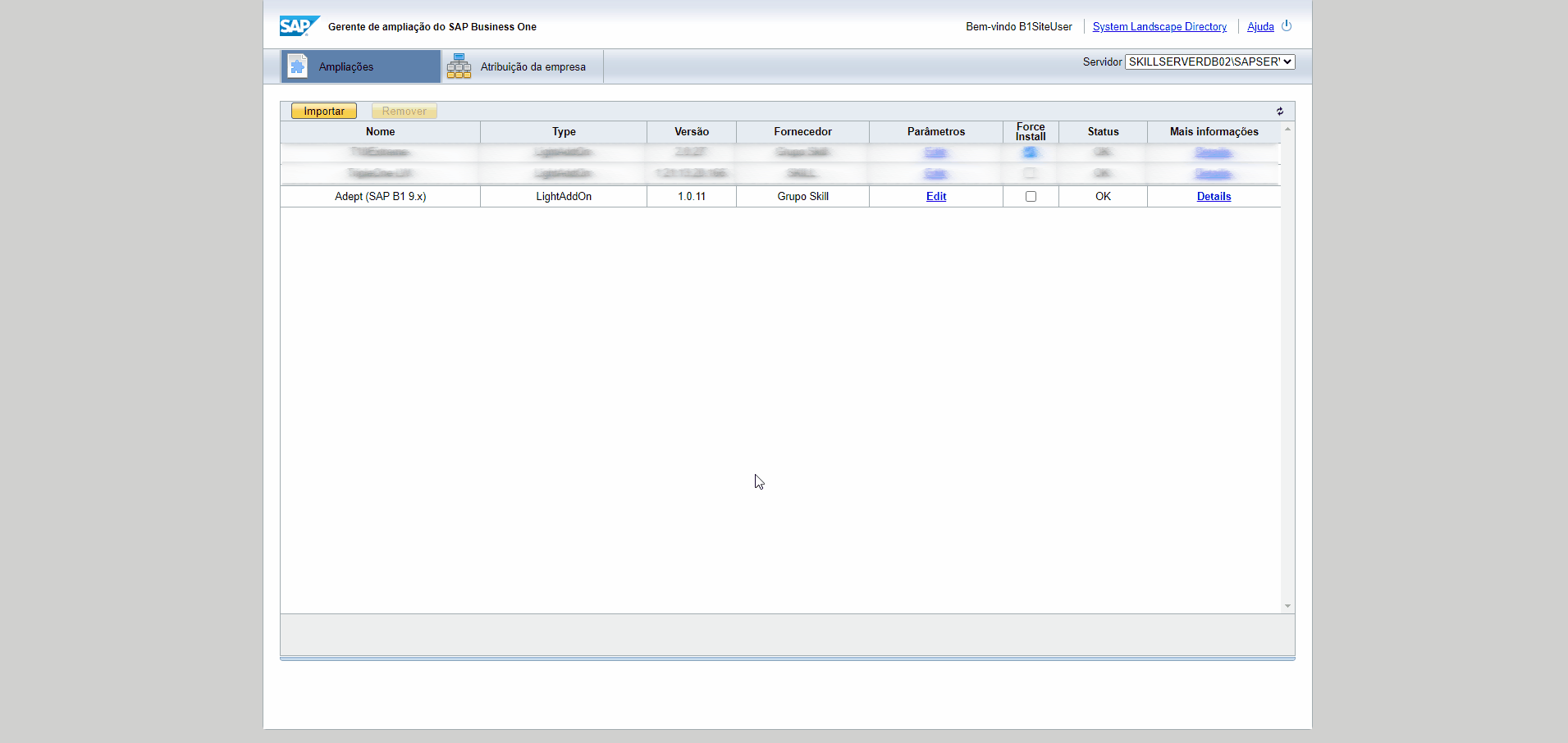The image size is (1568, 743).
Task: Select the Adept (SAP B1 9.x) name cell
Action: [381, 196]
